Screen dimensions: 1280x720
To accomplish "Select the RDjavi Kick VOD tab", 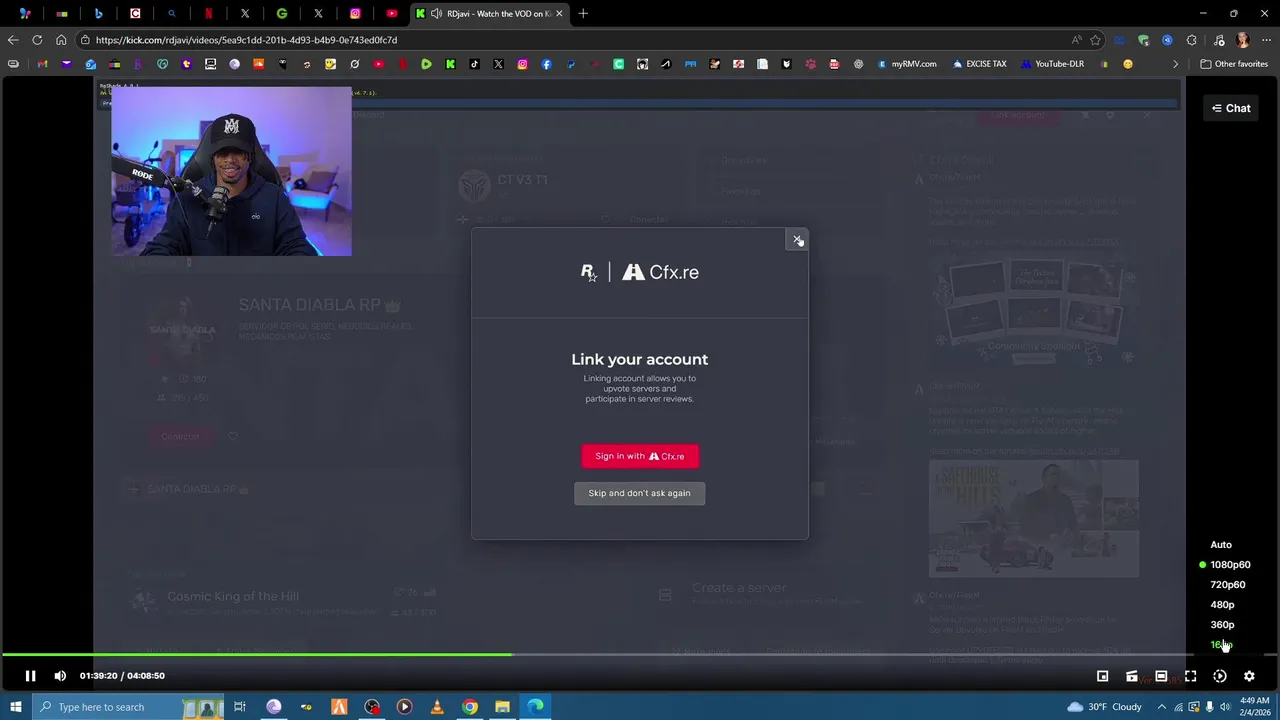I will (490, 13).
